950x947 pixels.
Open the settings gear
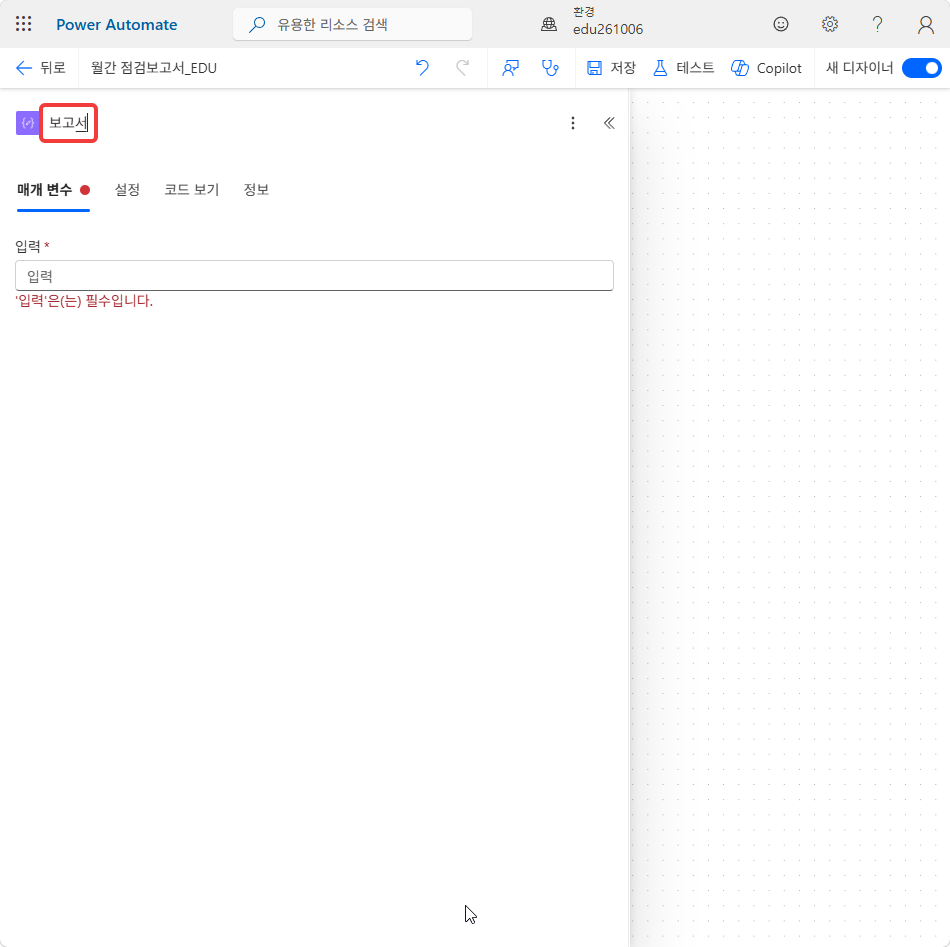point(829,24)
